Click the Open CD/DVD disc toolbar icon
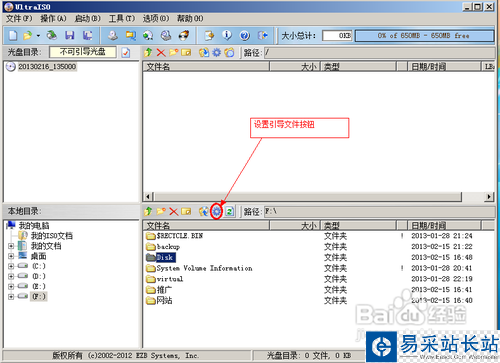The image size is (500, 363). click(x=51, y=35)
